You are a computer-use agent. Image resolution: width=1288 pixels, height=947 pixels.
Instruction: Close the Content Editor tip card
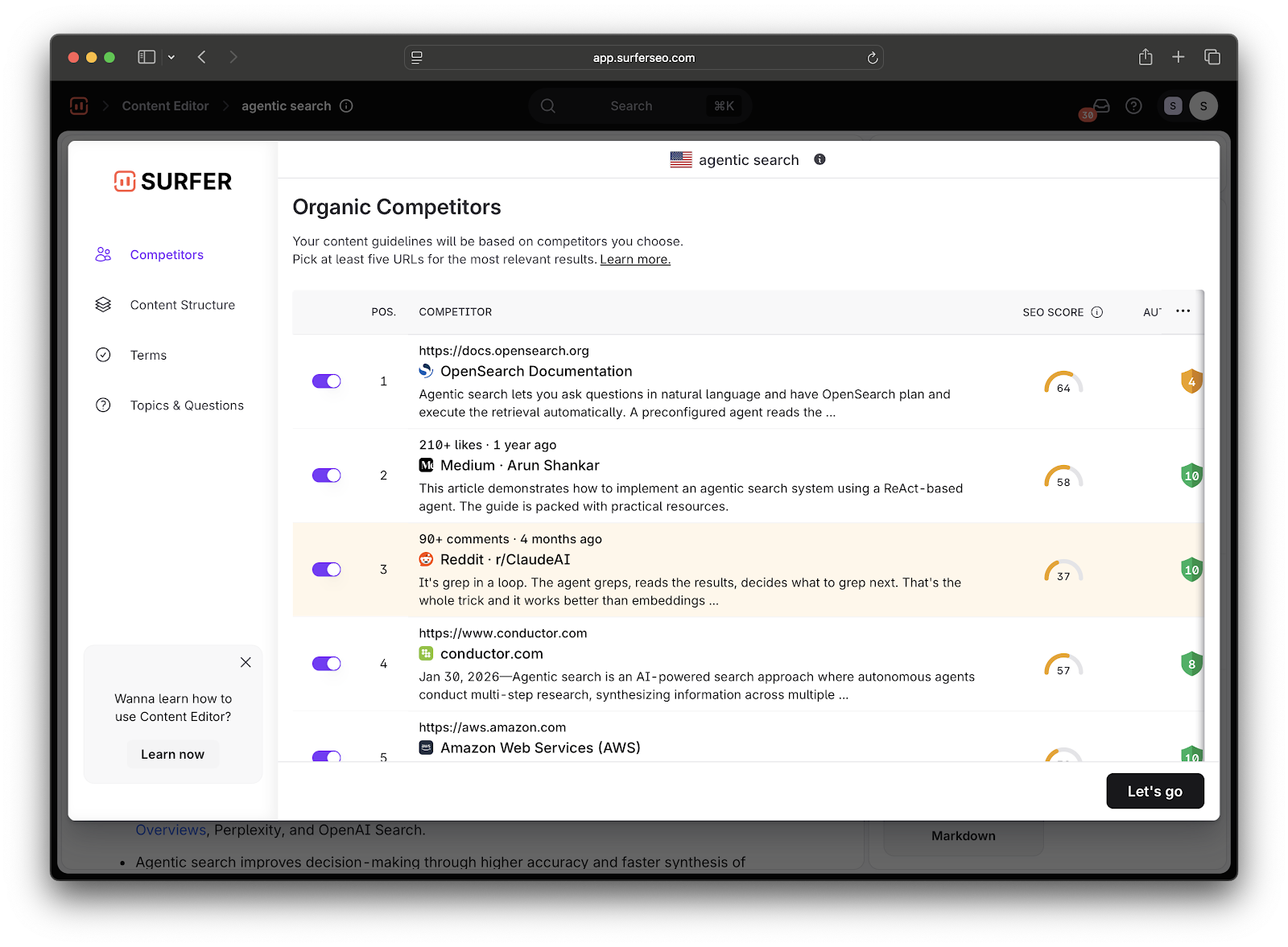tap(246, 662)
